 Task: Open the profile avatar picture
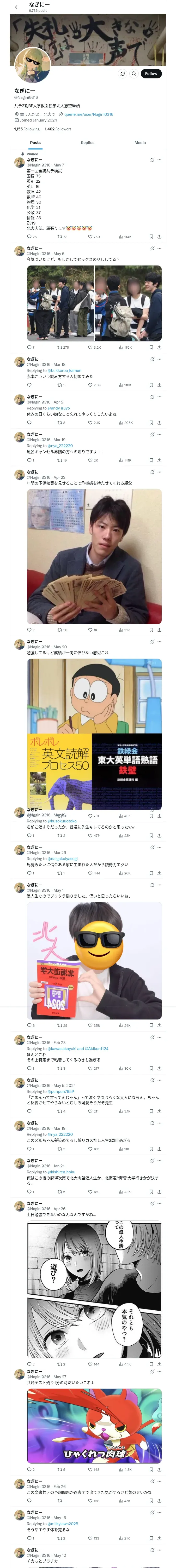pos(32,65)
